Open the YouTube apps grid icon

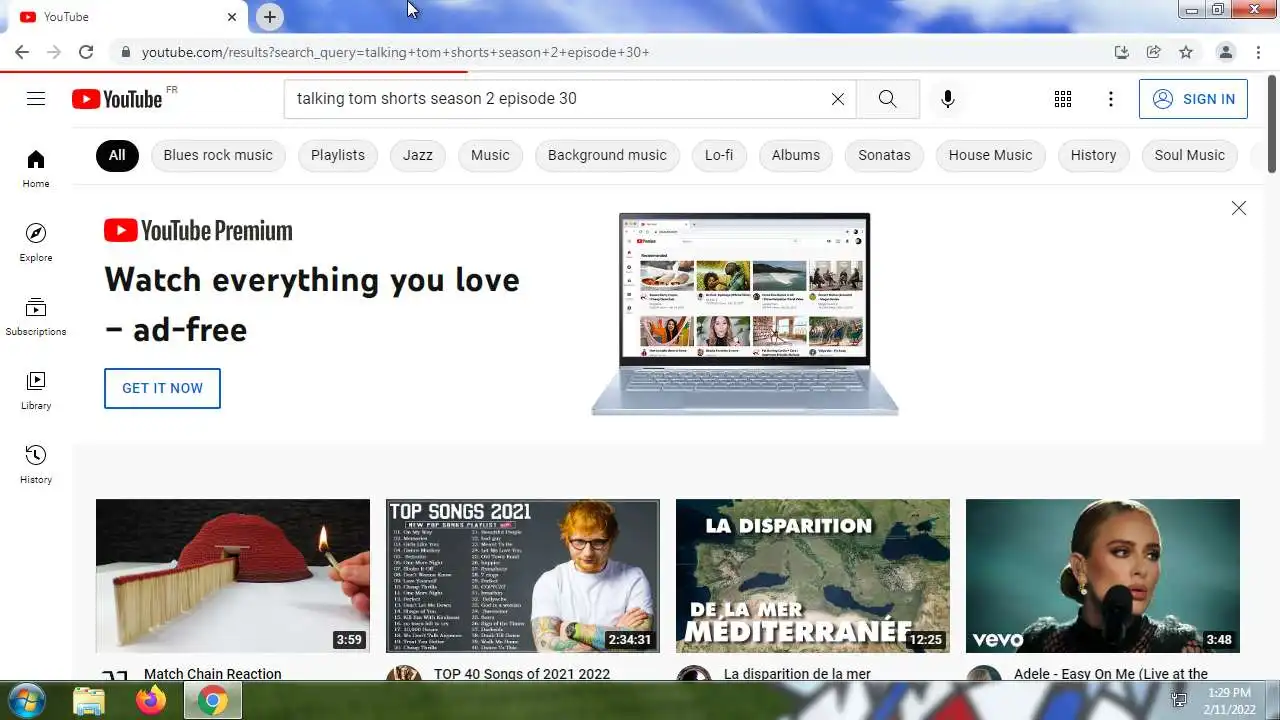pos(1063,98)
